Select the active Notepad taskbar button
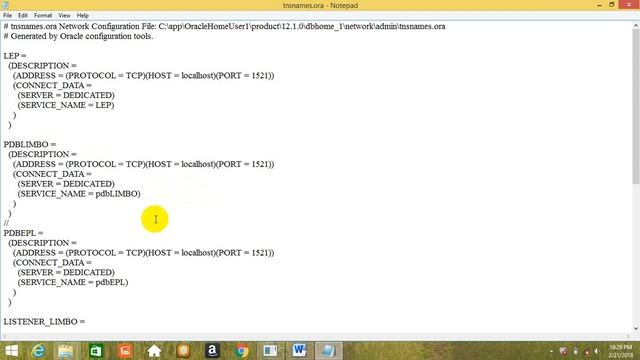Viewport: 640px width, 360px height. pyautogui.click(x=329, y=351)
